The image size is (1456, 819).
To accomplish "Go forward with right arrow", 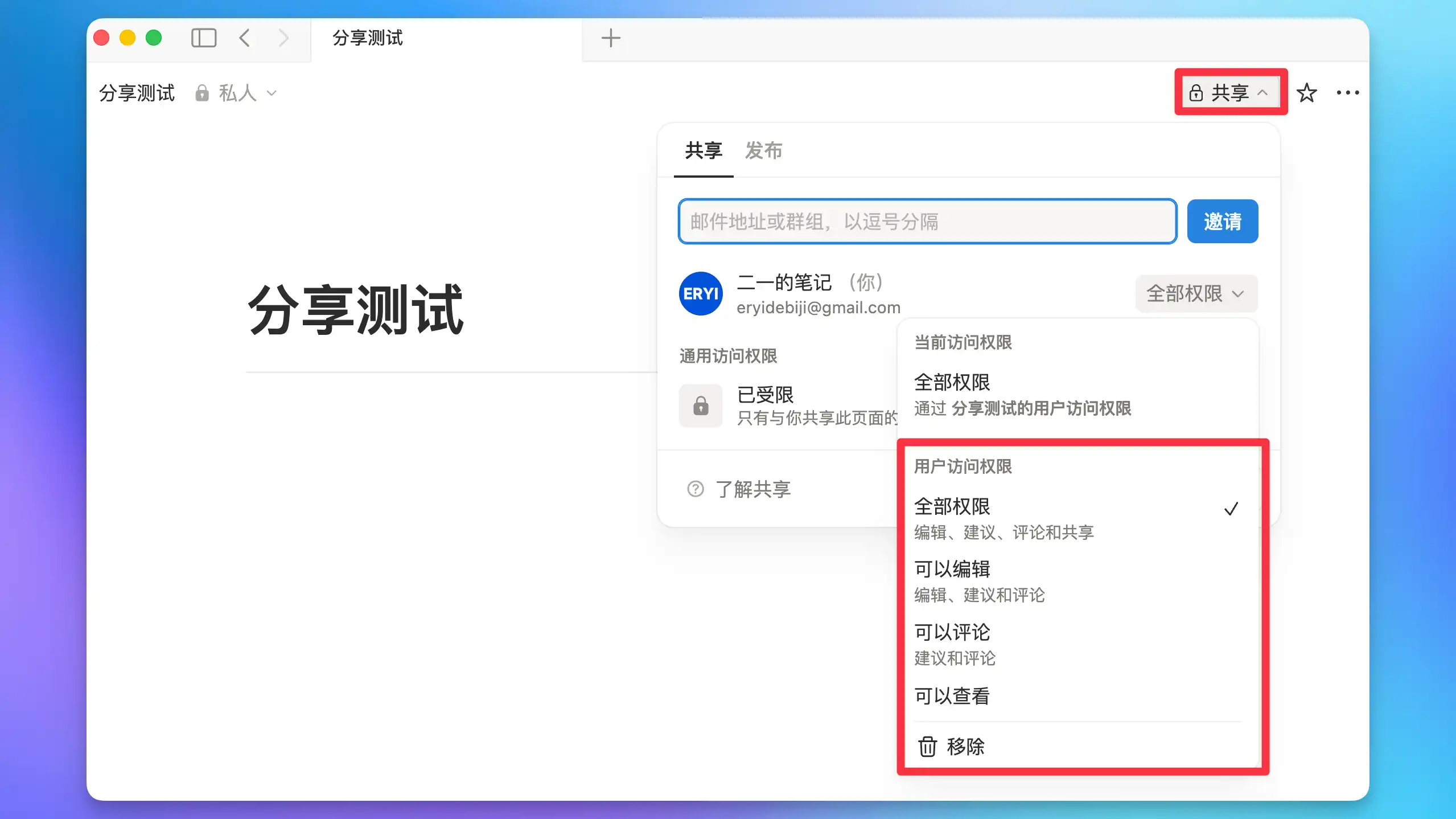I will click(283, 38).
